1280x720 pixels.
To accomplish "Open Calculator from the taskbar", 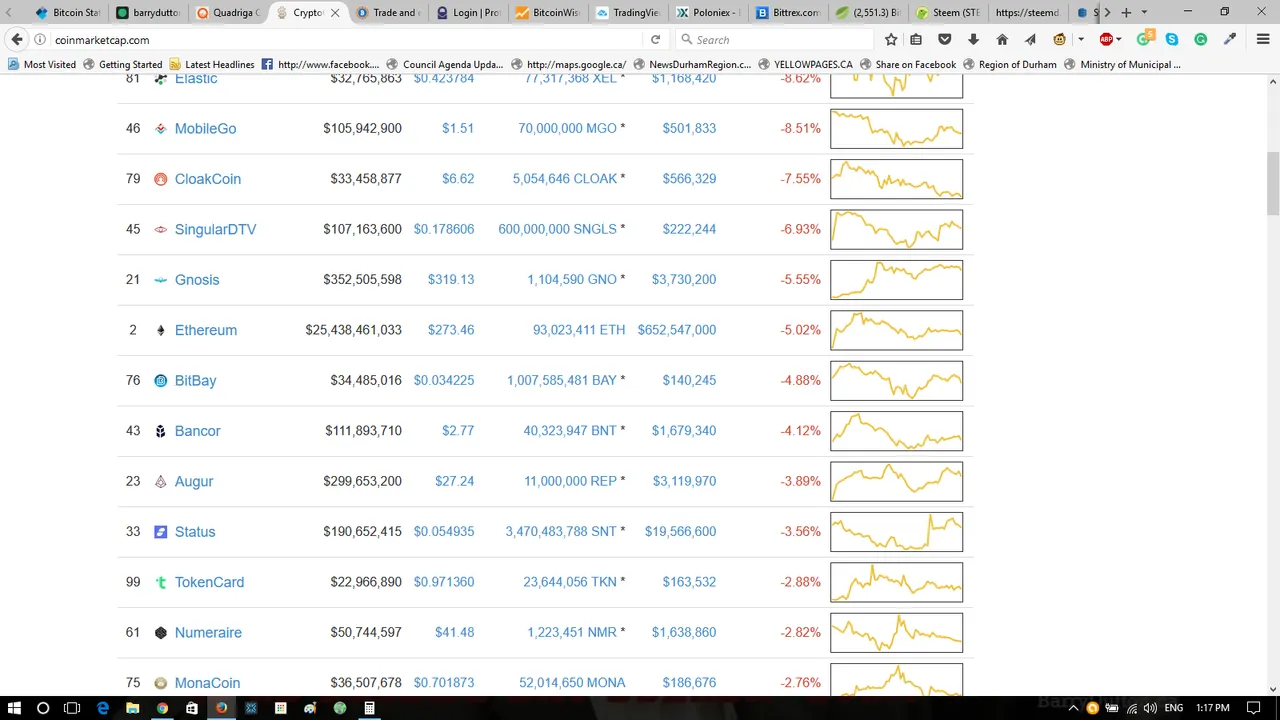I will click(x=369, y=708).
